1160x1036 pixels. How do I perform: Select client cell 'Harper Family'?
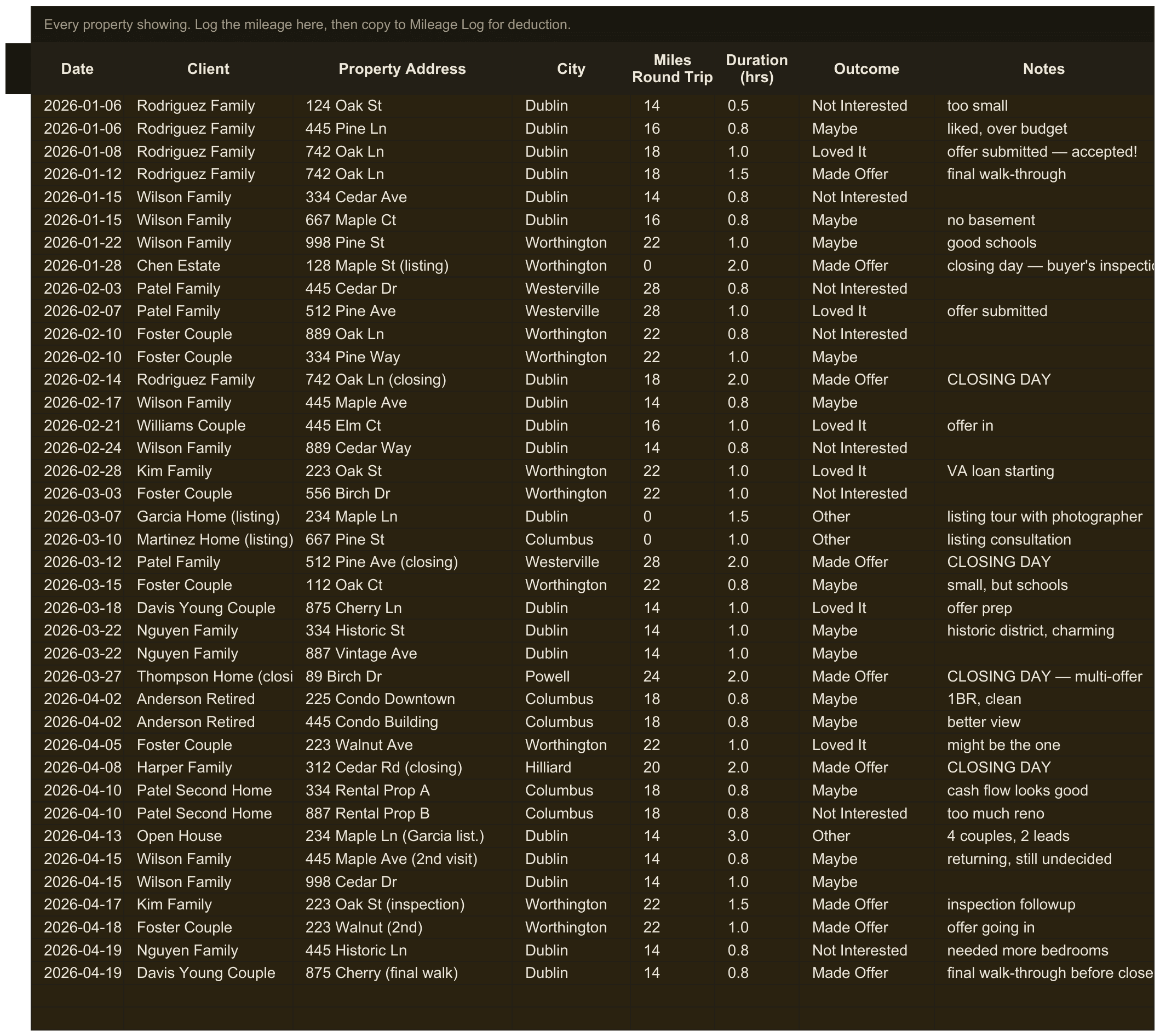click(x=208, y=768)
